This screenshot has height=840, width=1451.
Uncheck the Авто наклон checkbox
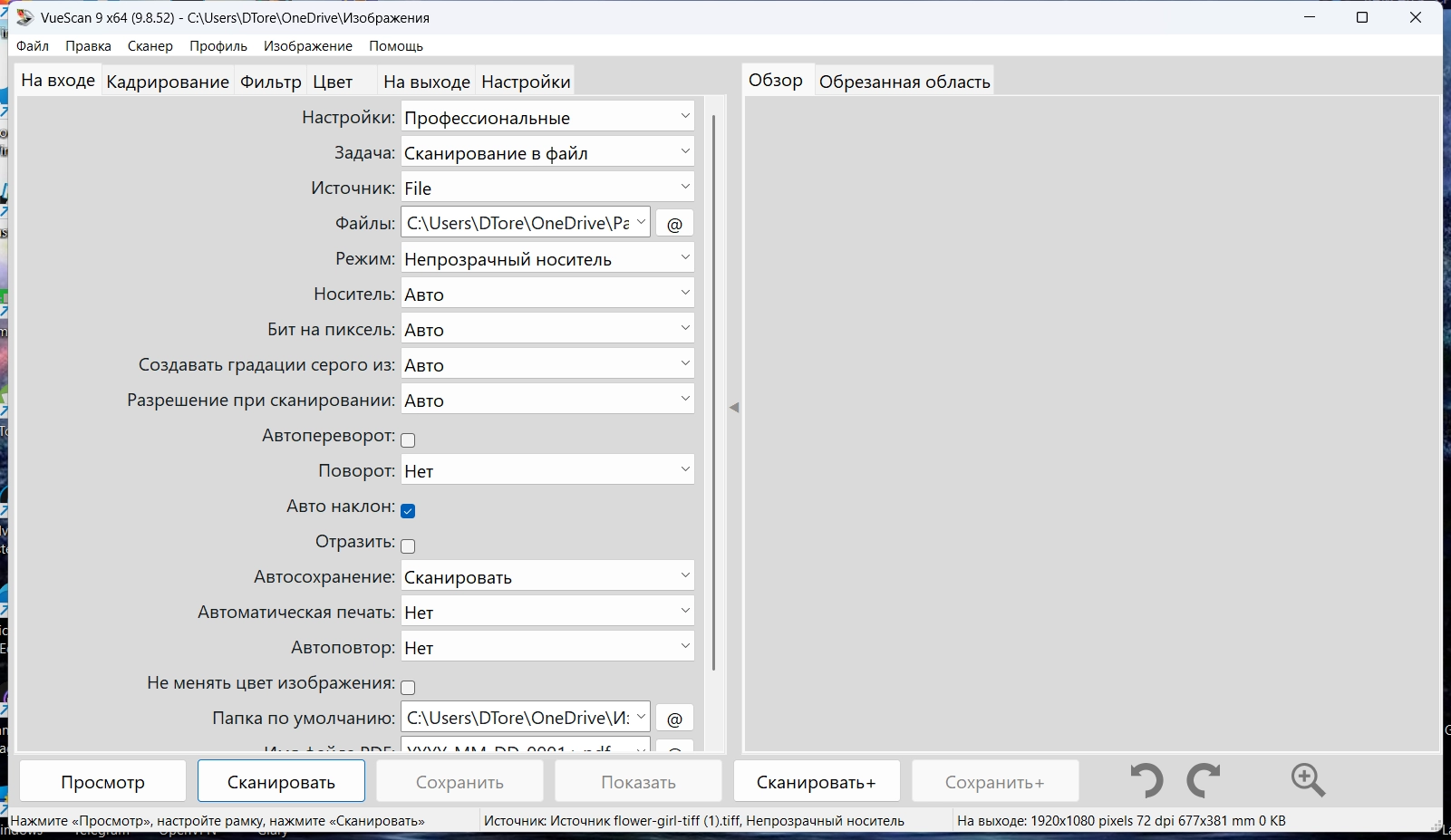(408, 511)
